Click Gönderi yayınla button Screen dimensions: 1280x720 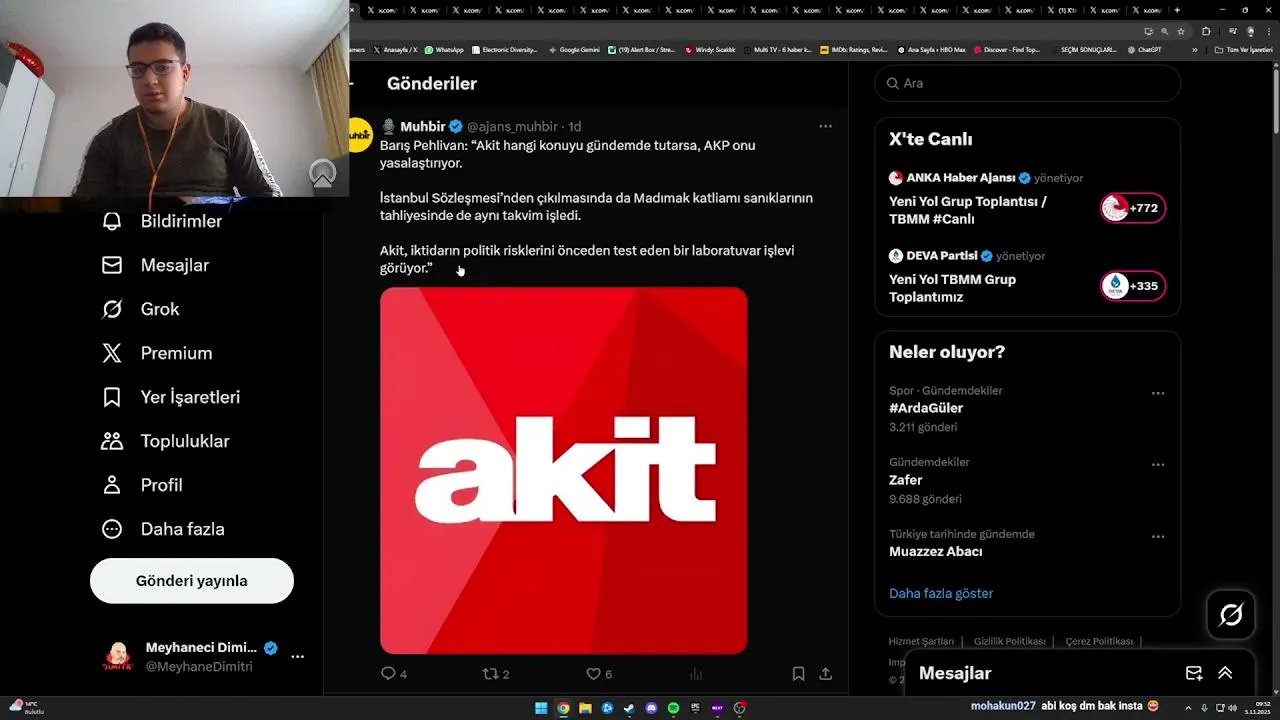click(192, 581)
